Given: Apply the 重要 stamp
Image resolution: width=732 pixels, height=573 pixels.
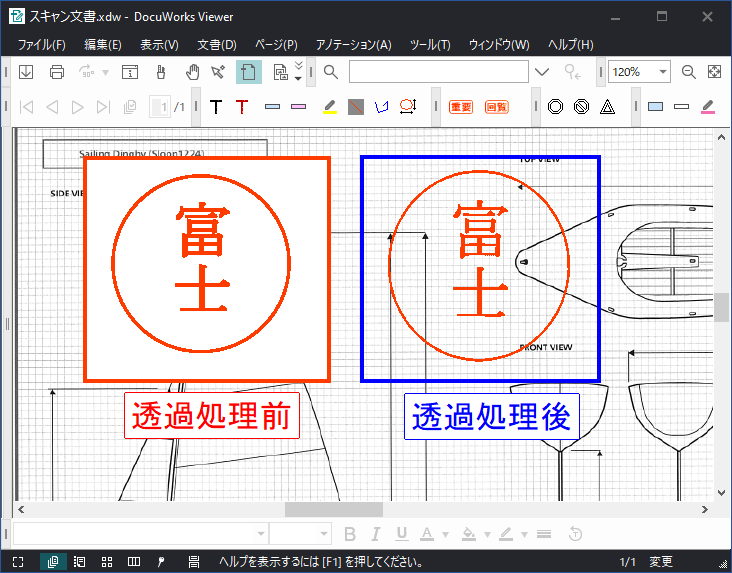Looking at the screenshot, I should pyautogui.click(x=461, y=107).
